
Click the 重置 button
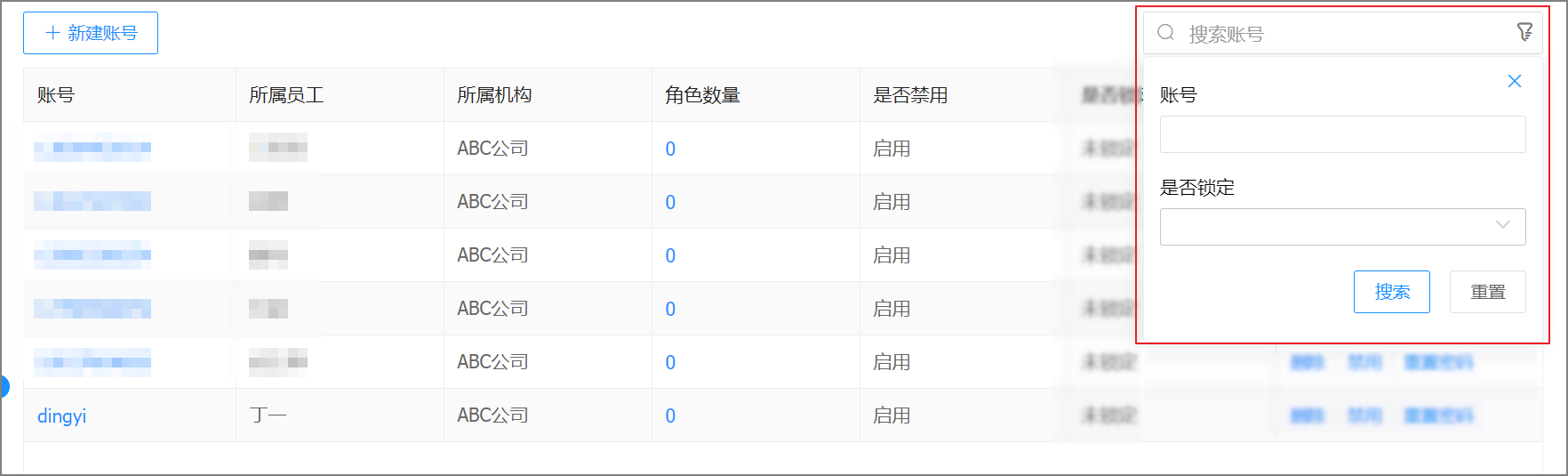coord(1487,292)
